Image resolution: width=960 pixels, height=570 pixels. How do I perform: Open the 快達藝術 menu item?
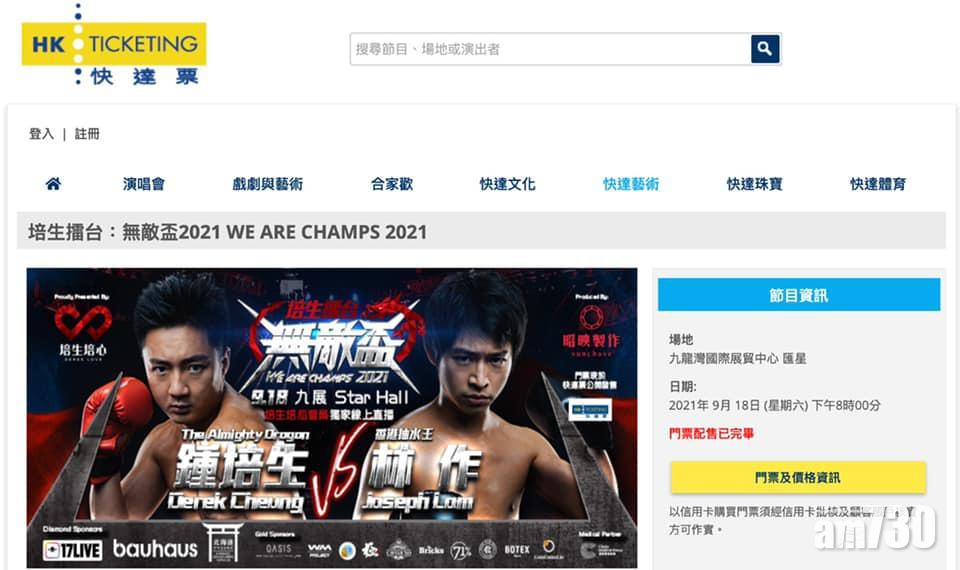coord(631,184)
